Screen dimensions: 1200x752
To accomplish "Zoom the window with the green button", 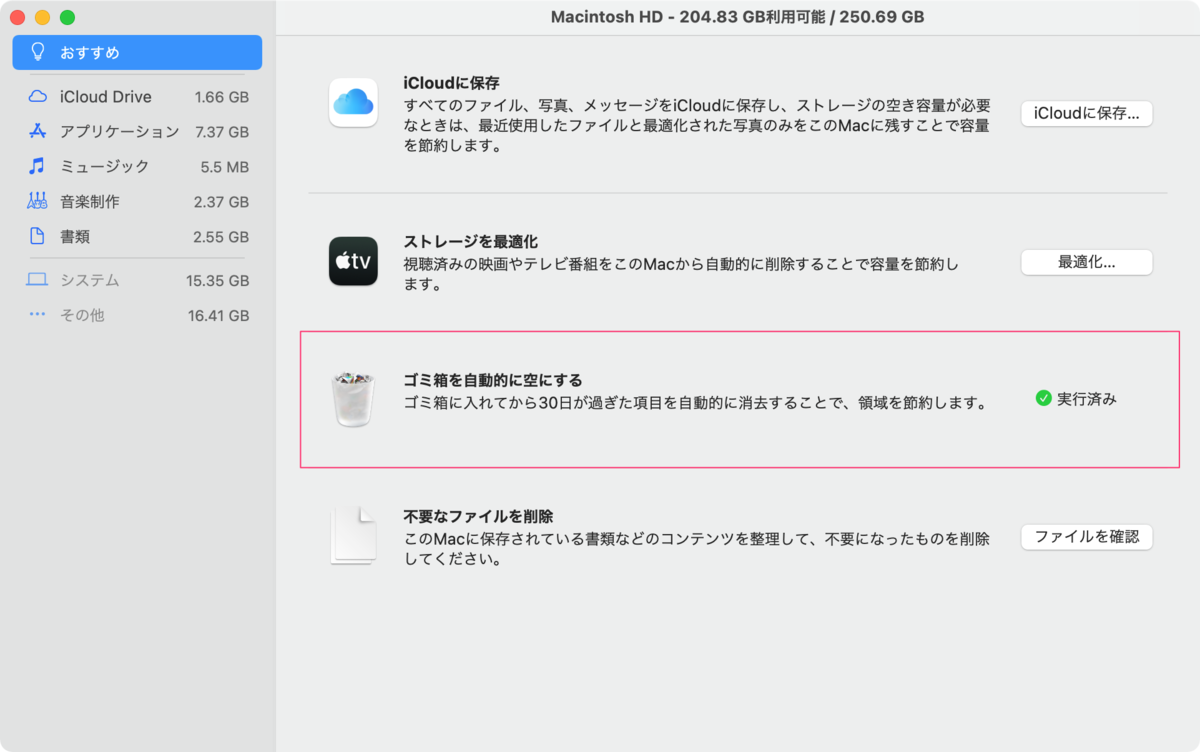I will point(67,18).
